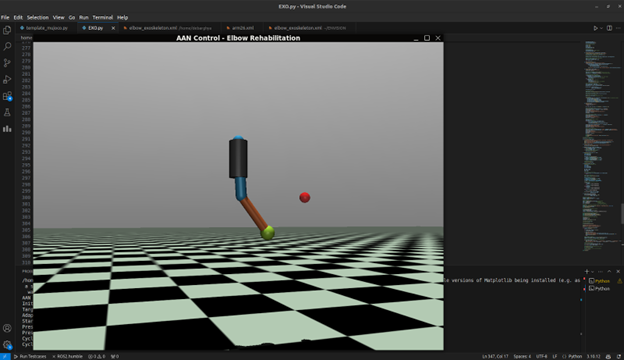Select the second Python terminal entry
Screen dimensions: 624x360
pos(599,289)
